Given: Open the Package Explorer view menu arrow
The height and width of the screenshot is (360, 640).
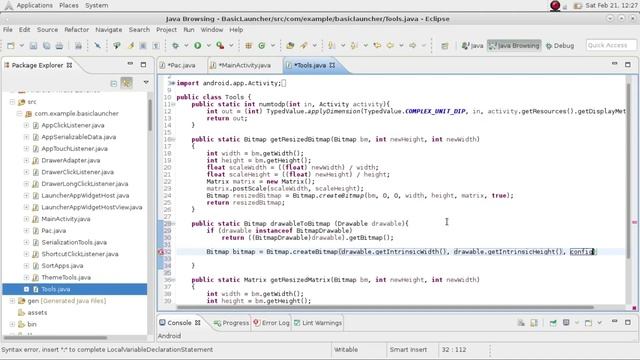Looking at the screenshot, I should coord(146,83).
